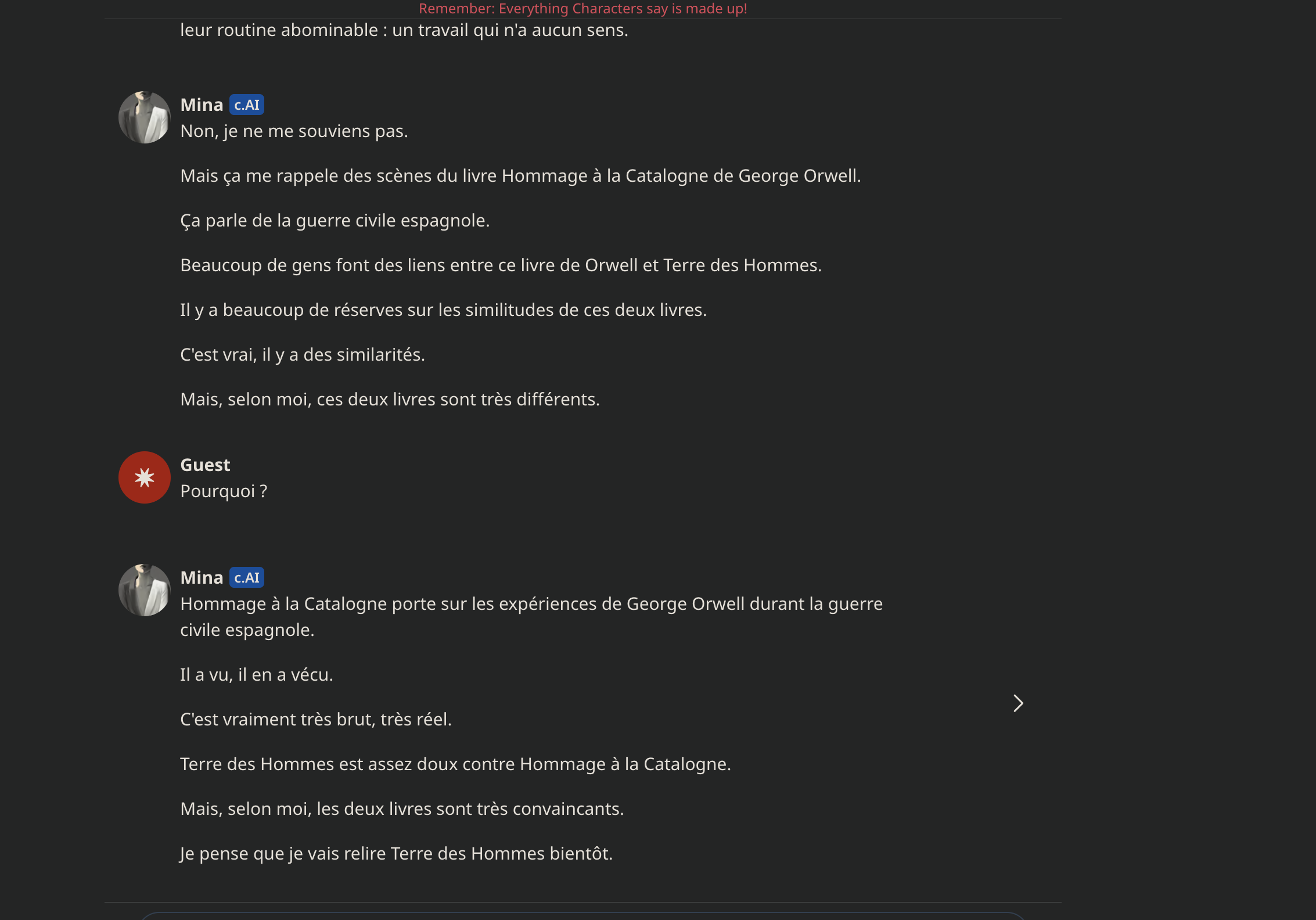Click the line 'C'est vraiment très brut, très réel.'
Image resolution: width=1316 pixels, height=920 pixels.
[316, 720]
